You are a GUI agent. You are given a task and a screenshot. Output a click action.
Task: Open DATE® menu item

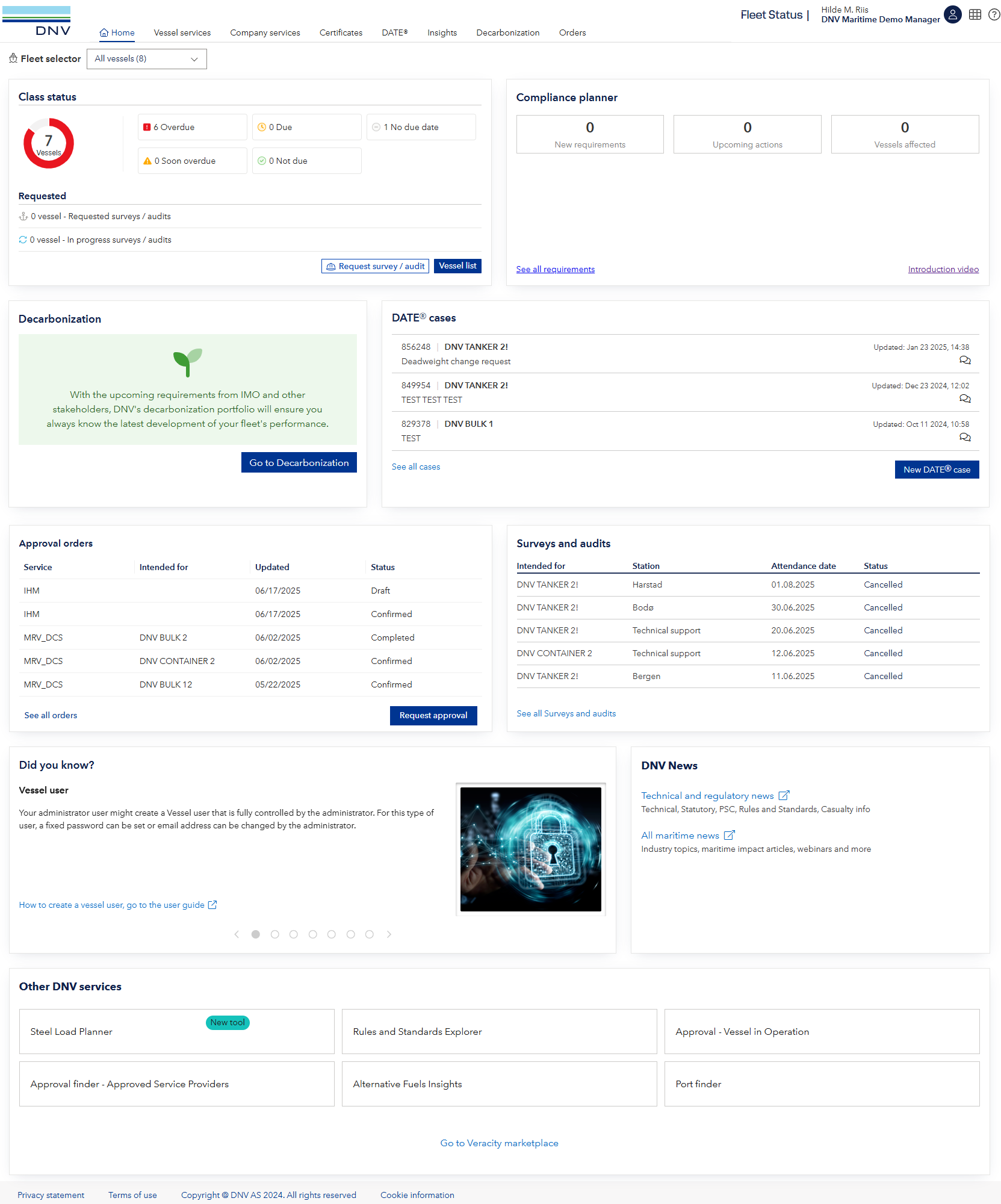click(395, 33)
